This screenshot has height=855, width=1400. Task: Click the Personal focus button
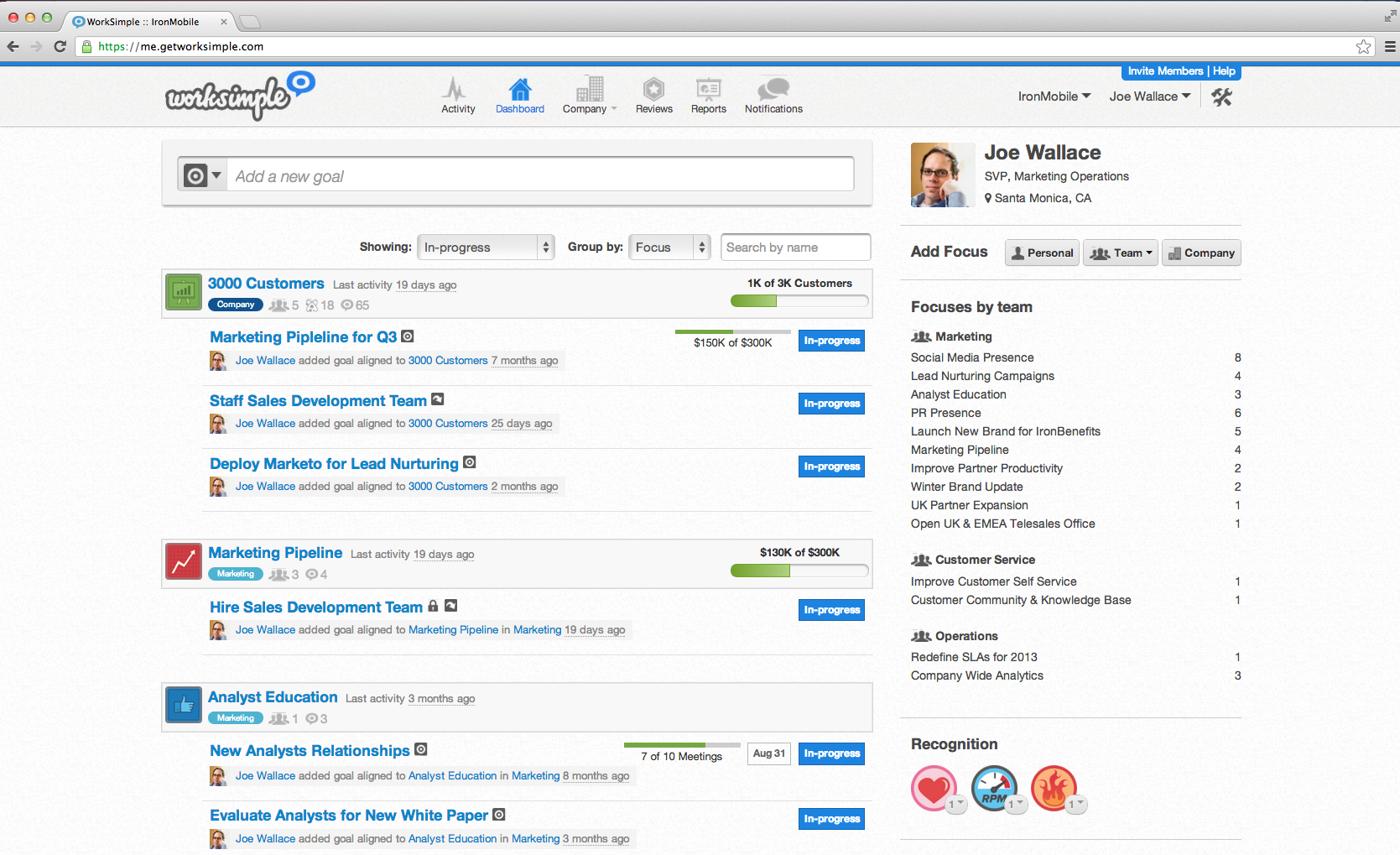pos(1041,253)
